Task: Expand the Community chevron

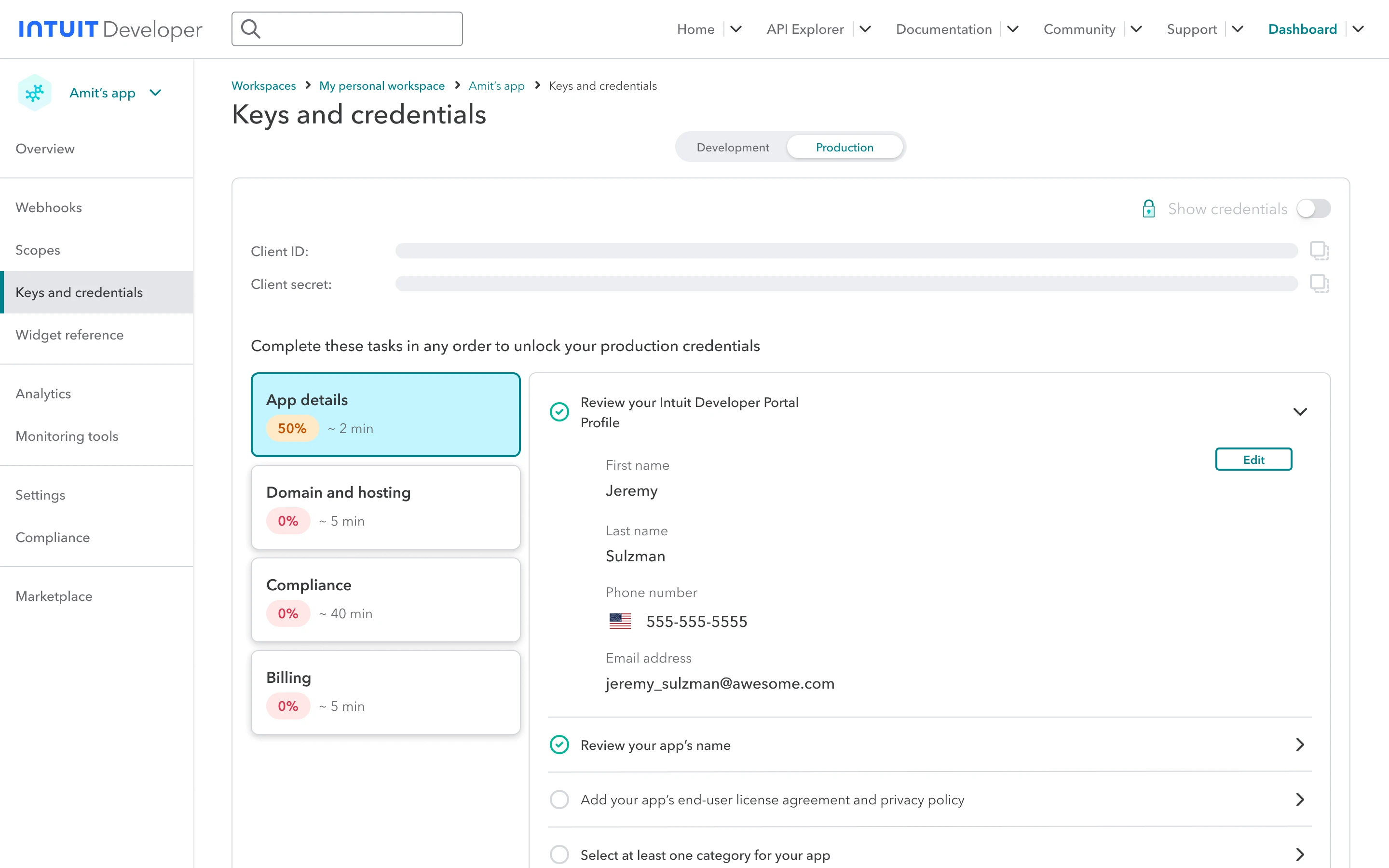Action: (x=1136, y=29)
